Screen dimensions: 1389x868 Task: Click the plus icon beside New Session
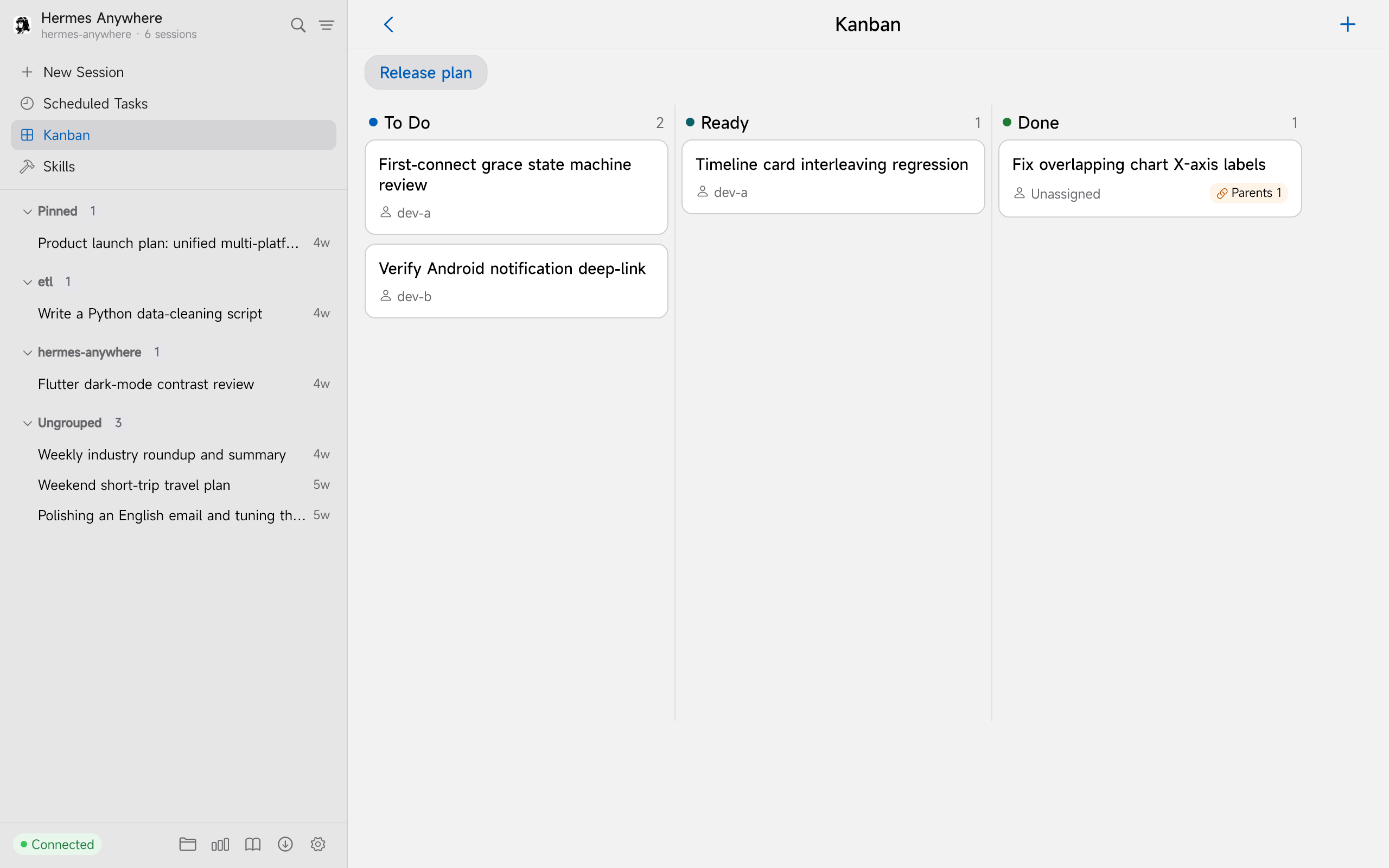pyautogui.click(x=27, y=72)
